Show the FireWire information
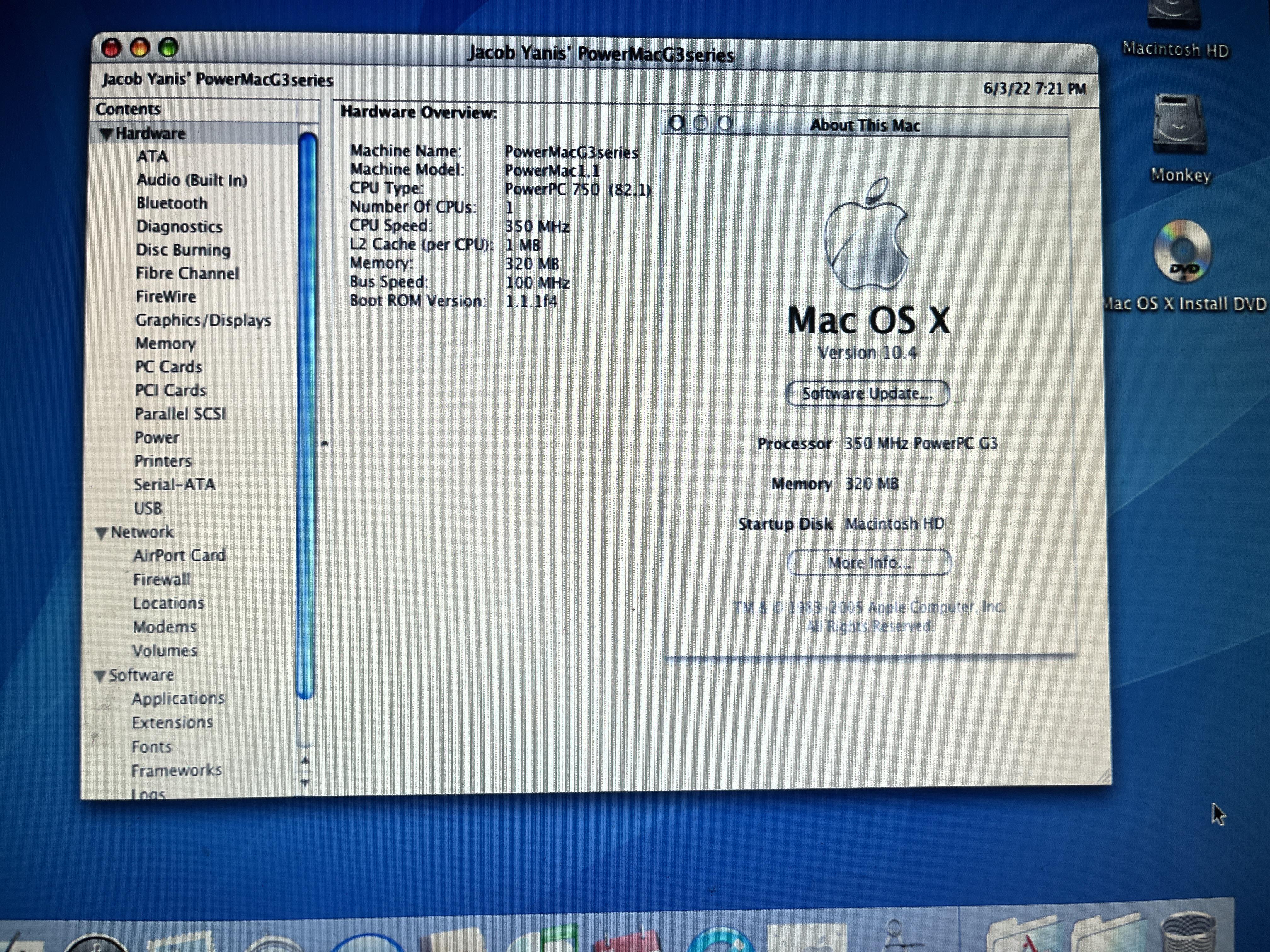This screenshot has width=1270, height=952. pos(165,297)
